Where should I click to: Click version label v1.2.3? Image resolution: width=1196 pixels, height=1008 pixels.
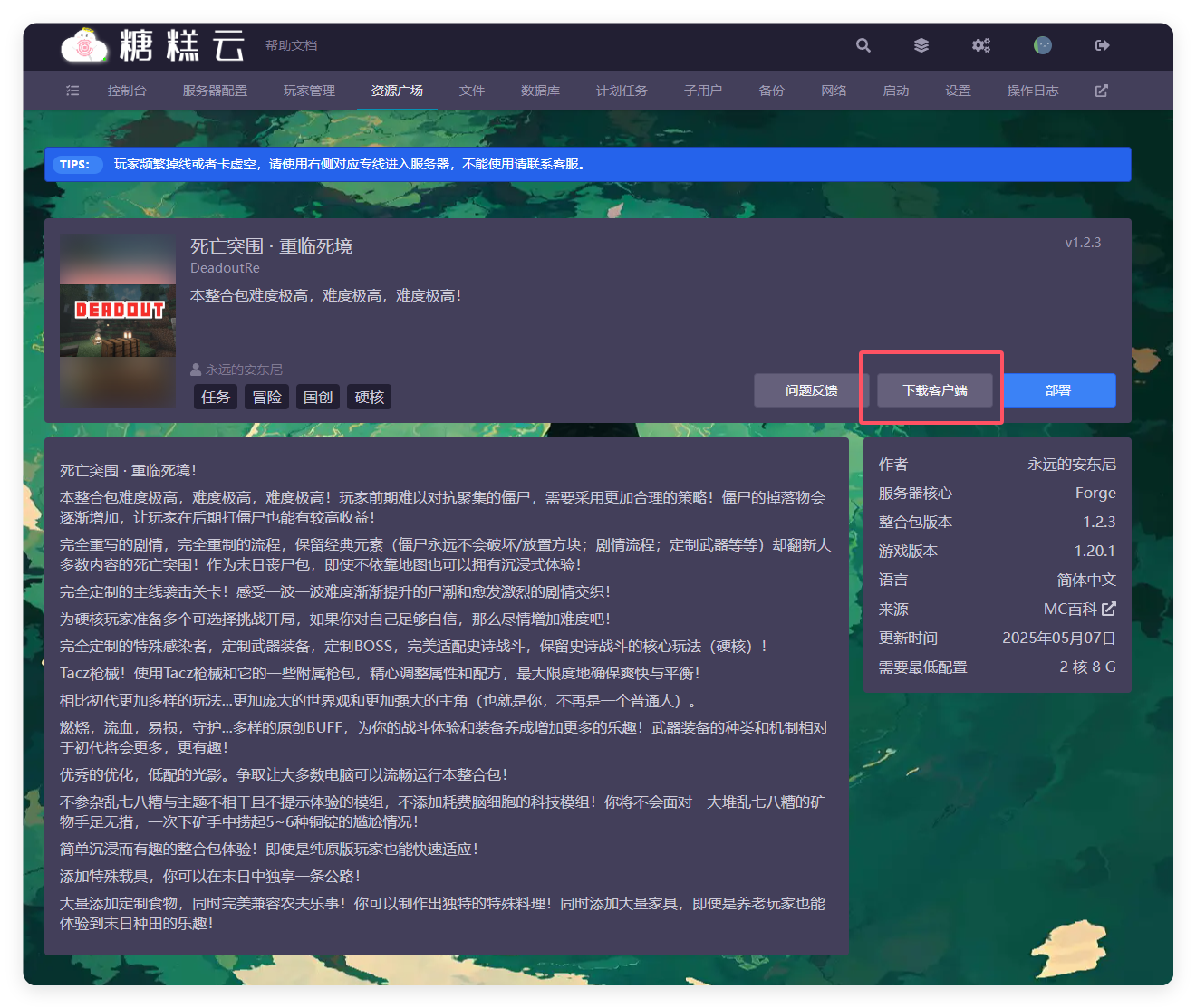(x=1083, y=243)
